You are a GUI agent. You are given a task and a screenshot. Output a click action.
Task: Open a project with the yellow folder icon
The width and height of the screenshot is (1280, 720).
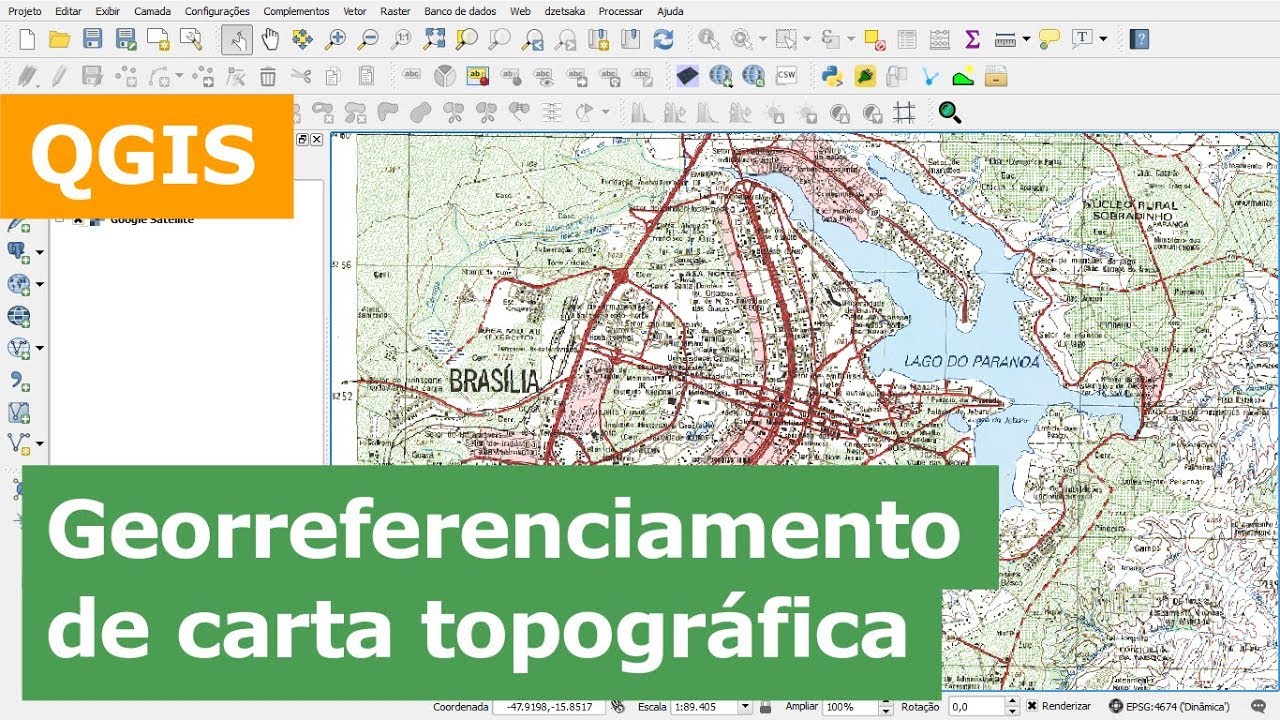[x=59, y=39]
